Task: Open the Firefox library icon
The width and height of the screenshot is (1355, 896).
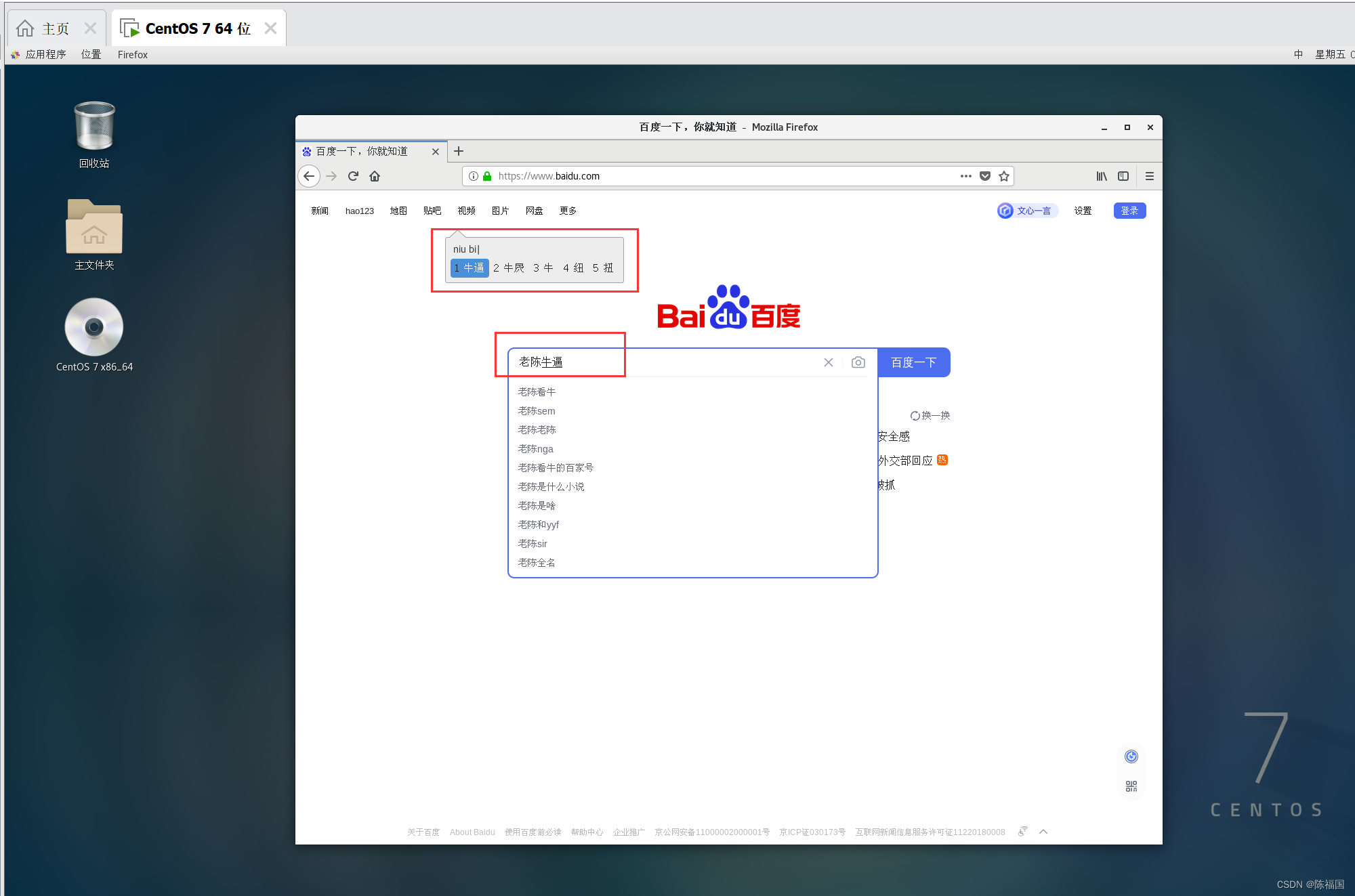Action: tap(1102, 176)
